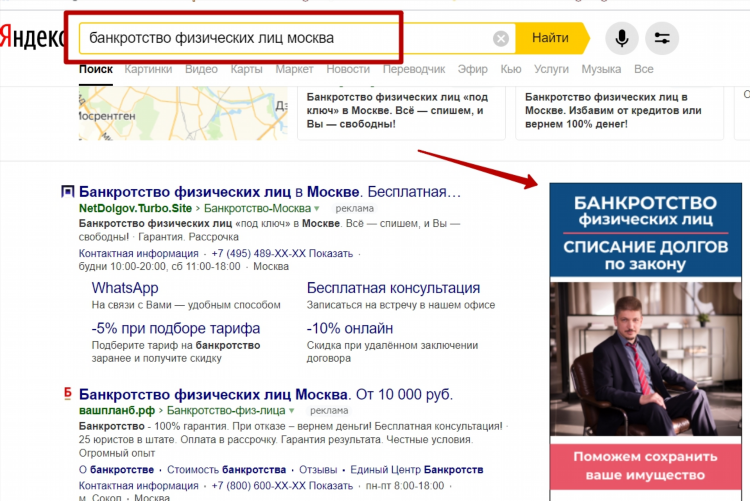750x501 pixels.
Task: Click the Банкротство-физ-лица breadcrumb link
Action: pyautogui.click(x=226, y=411)
